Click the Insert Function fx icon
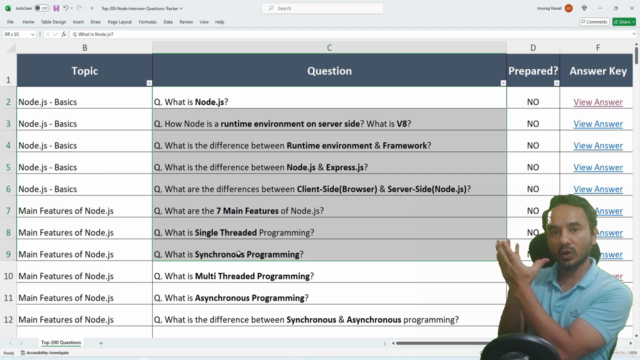Screen dimensions: 640x360 (x=64, y=34)
